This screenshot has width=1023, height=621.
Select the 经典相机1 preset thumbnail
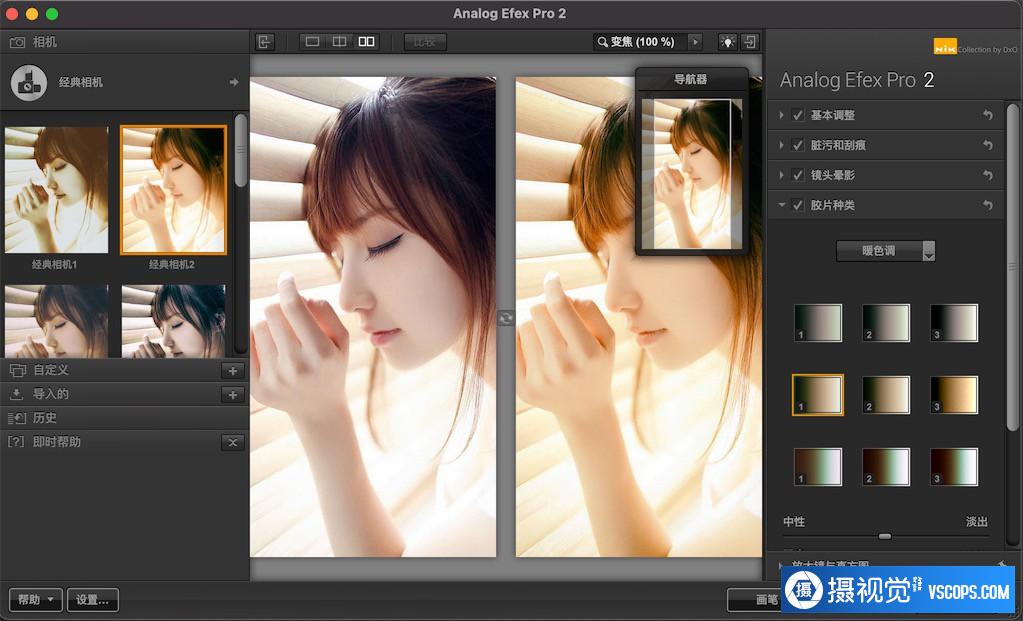[57, 190]
